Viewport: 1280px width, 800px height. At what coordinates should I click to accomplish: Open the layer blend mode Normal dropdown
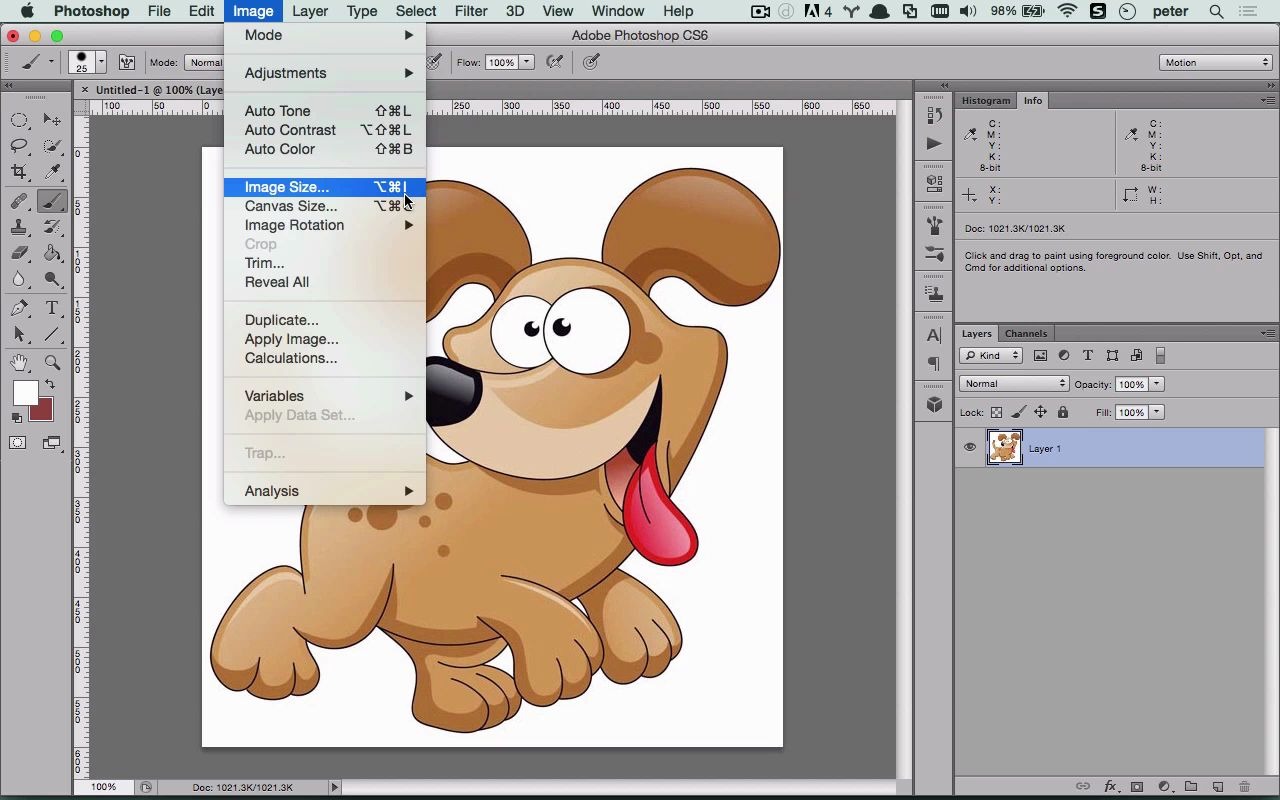[1014, 384]
